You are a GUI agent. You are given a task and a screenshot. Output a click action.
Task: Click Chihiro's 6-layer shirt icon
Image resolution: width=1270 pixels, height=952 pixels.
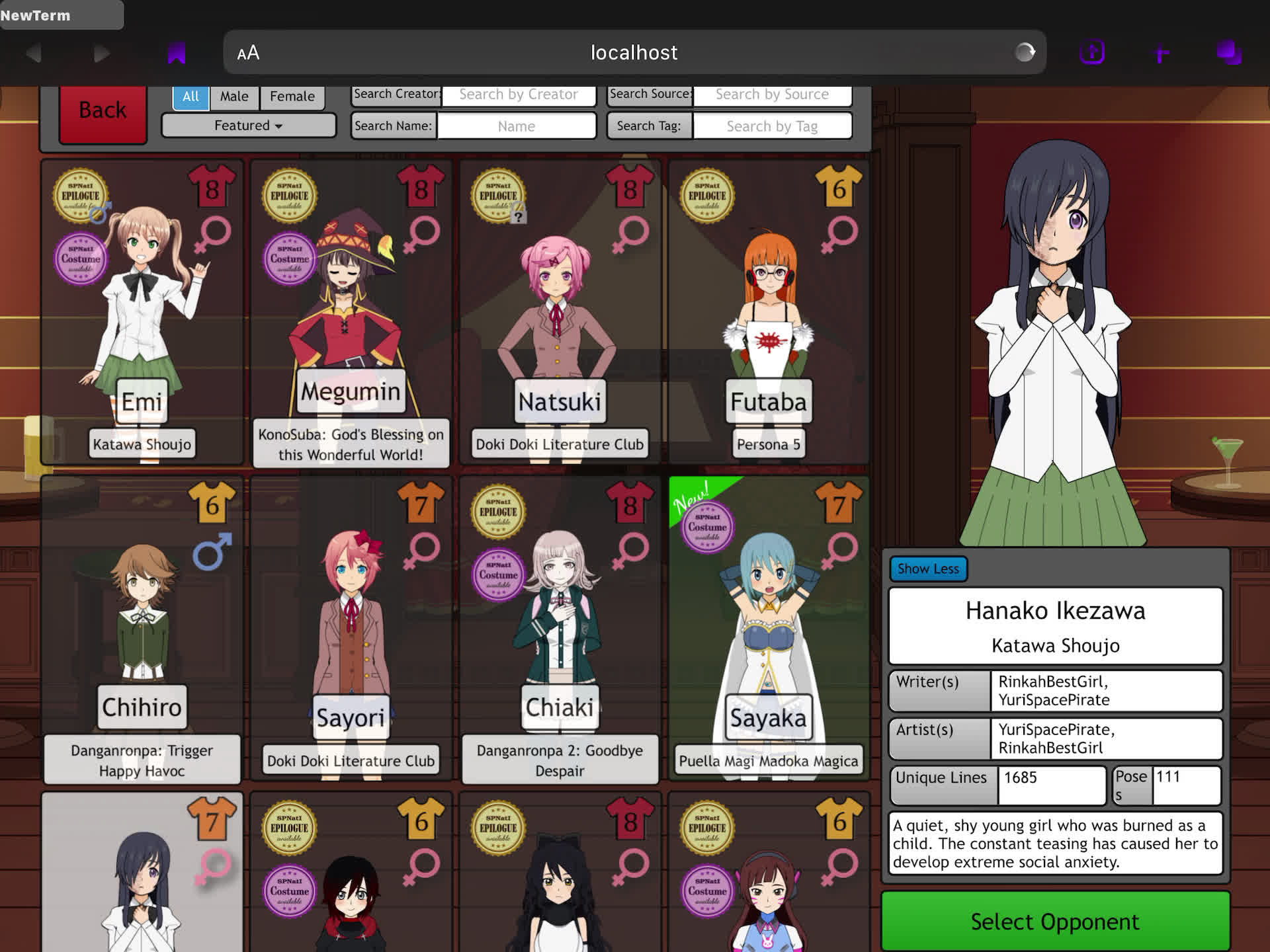(212, 503)
